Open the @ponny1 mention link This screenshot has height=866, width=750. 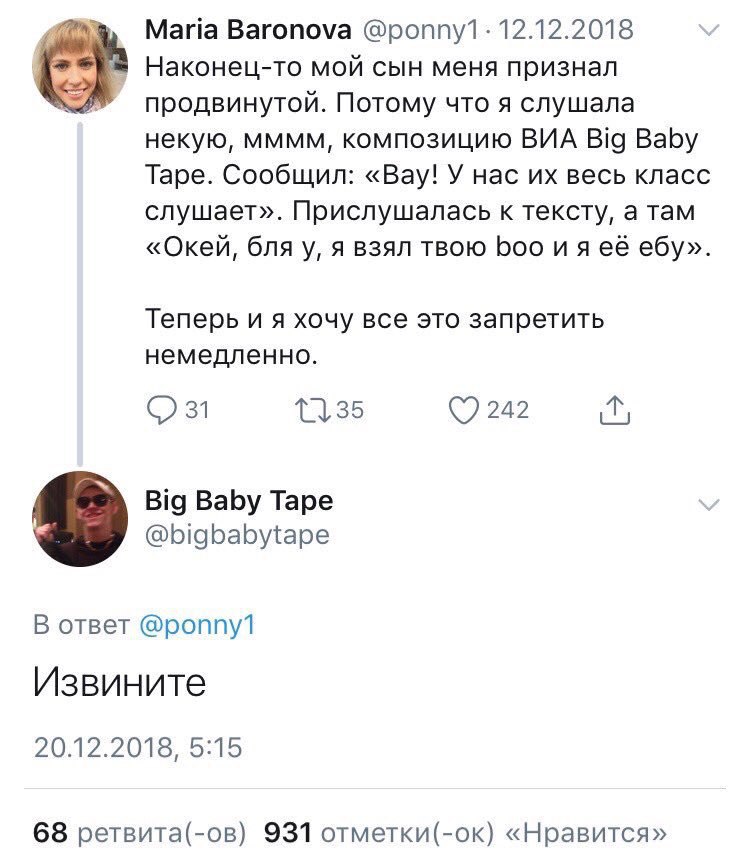click(197, 625)
